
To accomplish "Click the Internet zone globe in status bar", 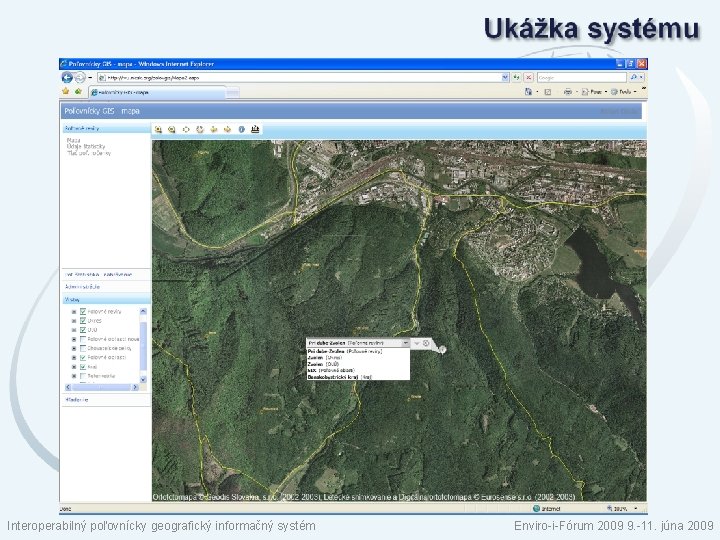I will coord(536,508).
